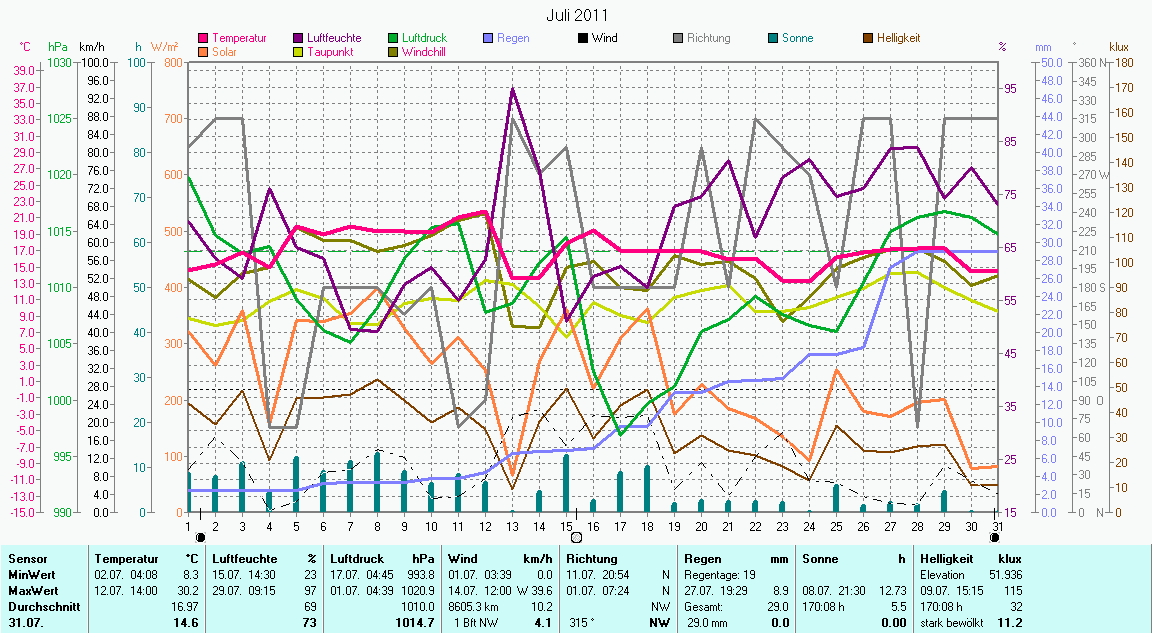This screenshot has width=1152, height=633.
Task: Click the Juli 2011 chart title
Action: [577, 15]
